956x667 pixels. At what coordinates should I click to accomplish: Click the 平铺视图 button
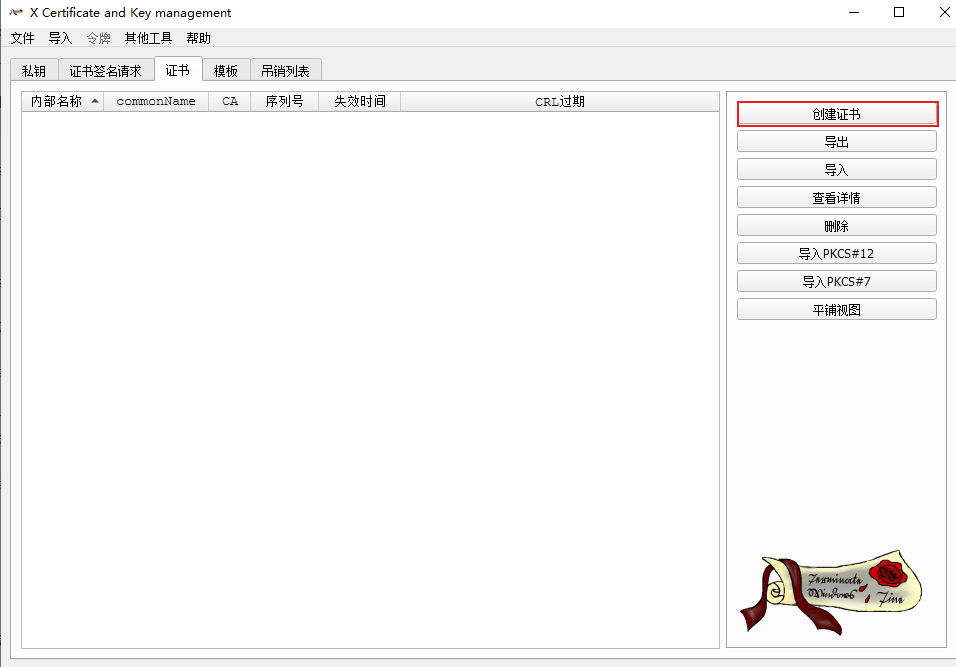(x=836, y=309)
